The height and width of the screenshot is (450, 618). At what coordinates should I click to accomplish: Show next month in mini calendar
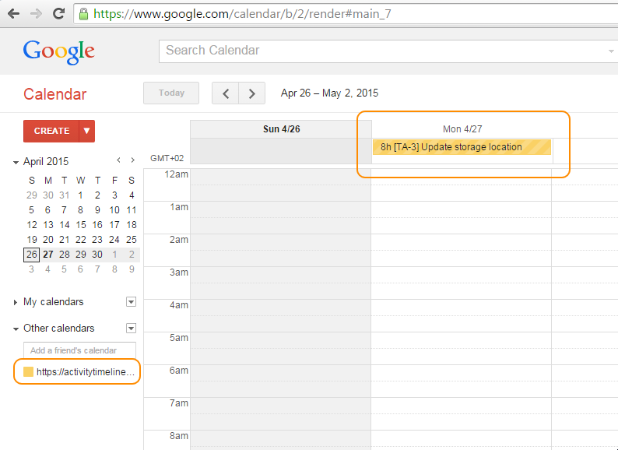133,160
